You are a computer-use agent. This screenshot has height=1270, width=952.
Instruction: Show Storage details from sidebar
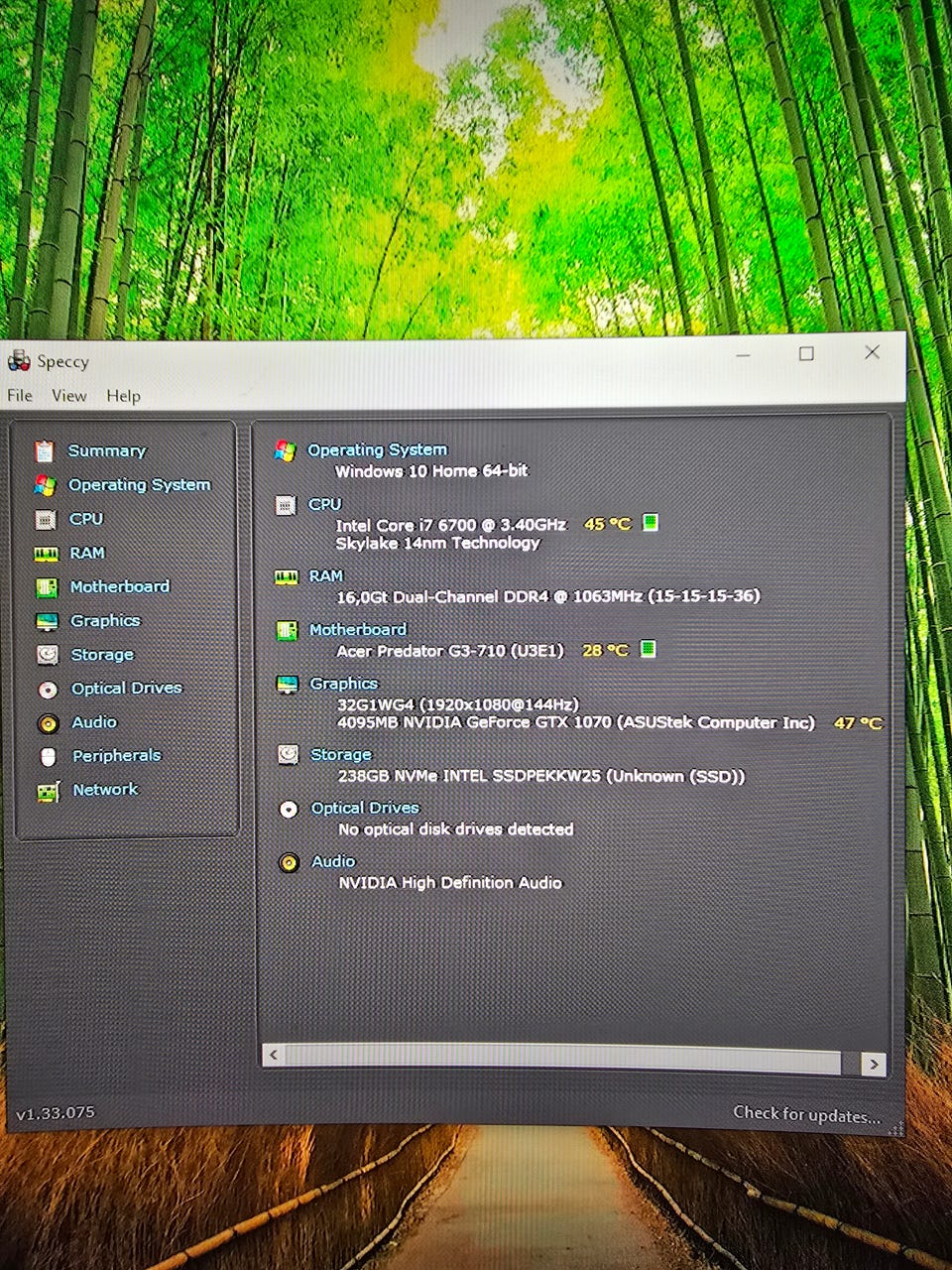(102, 655)
